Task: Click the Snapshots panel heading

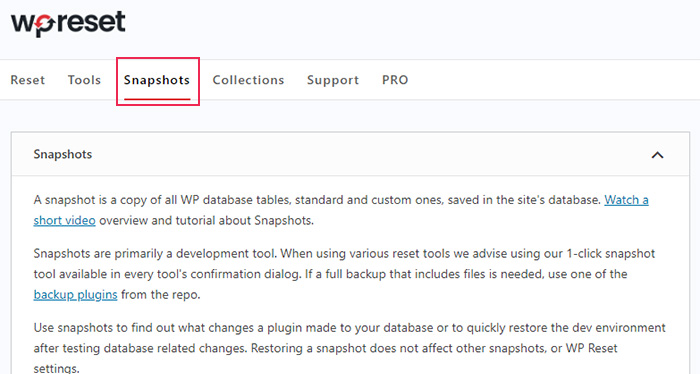Action: coord(62,154)
